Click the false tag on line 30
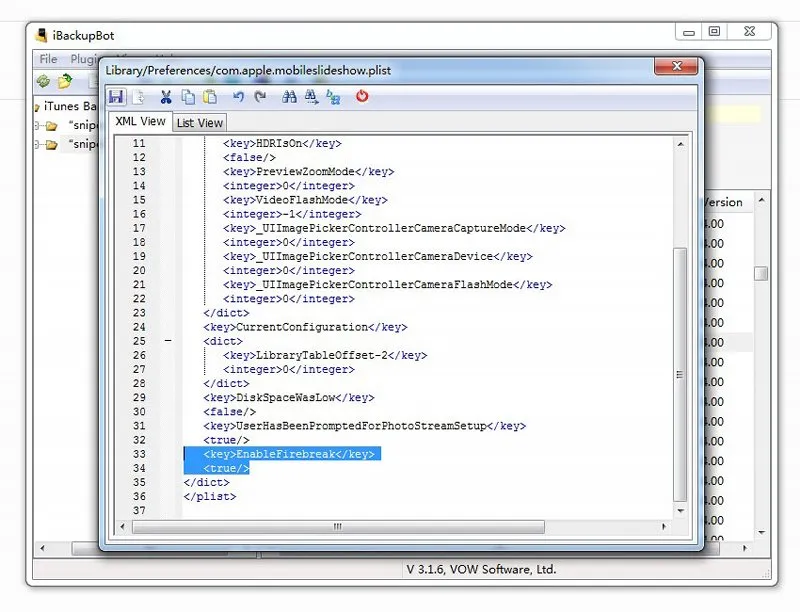Screen dimensions: 800x612 pos(230,412)
